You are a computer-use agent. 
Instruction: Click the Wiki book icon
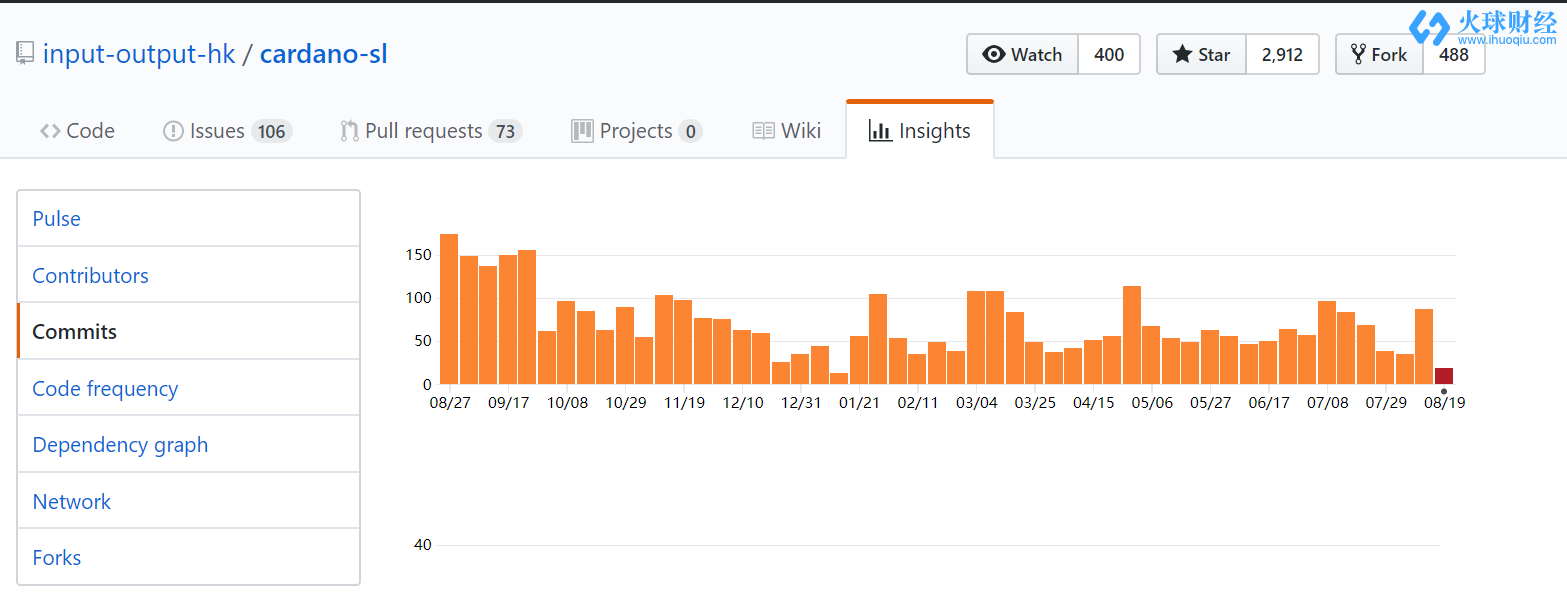coord(763,131)
